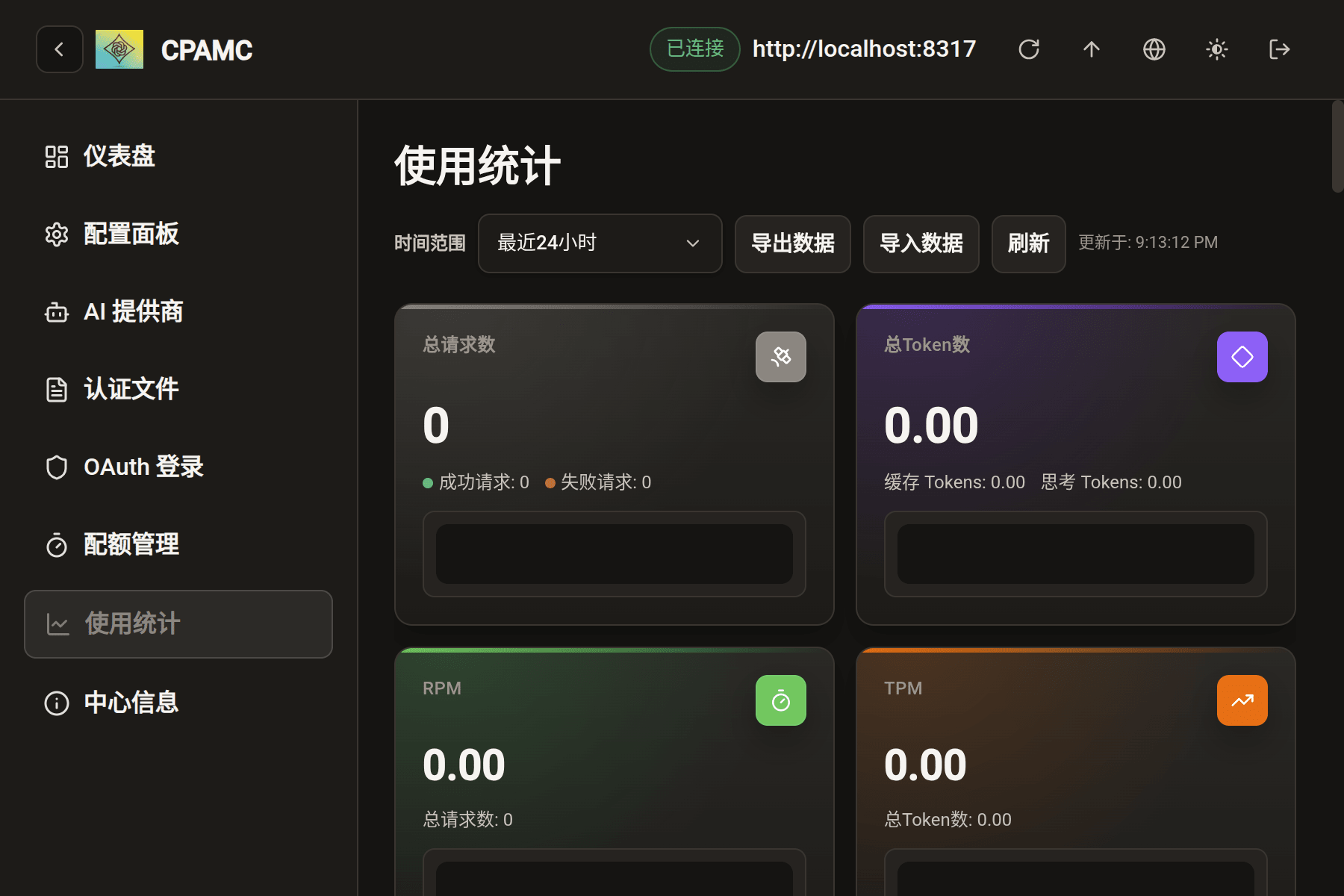Click the 总请求数 card title

pos(459,344)
